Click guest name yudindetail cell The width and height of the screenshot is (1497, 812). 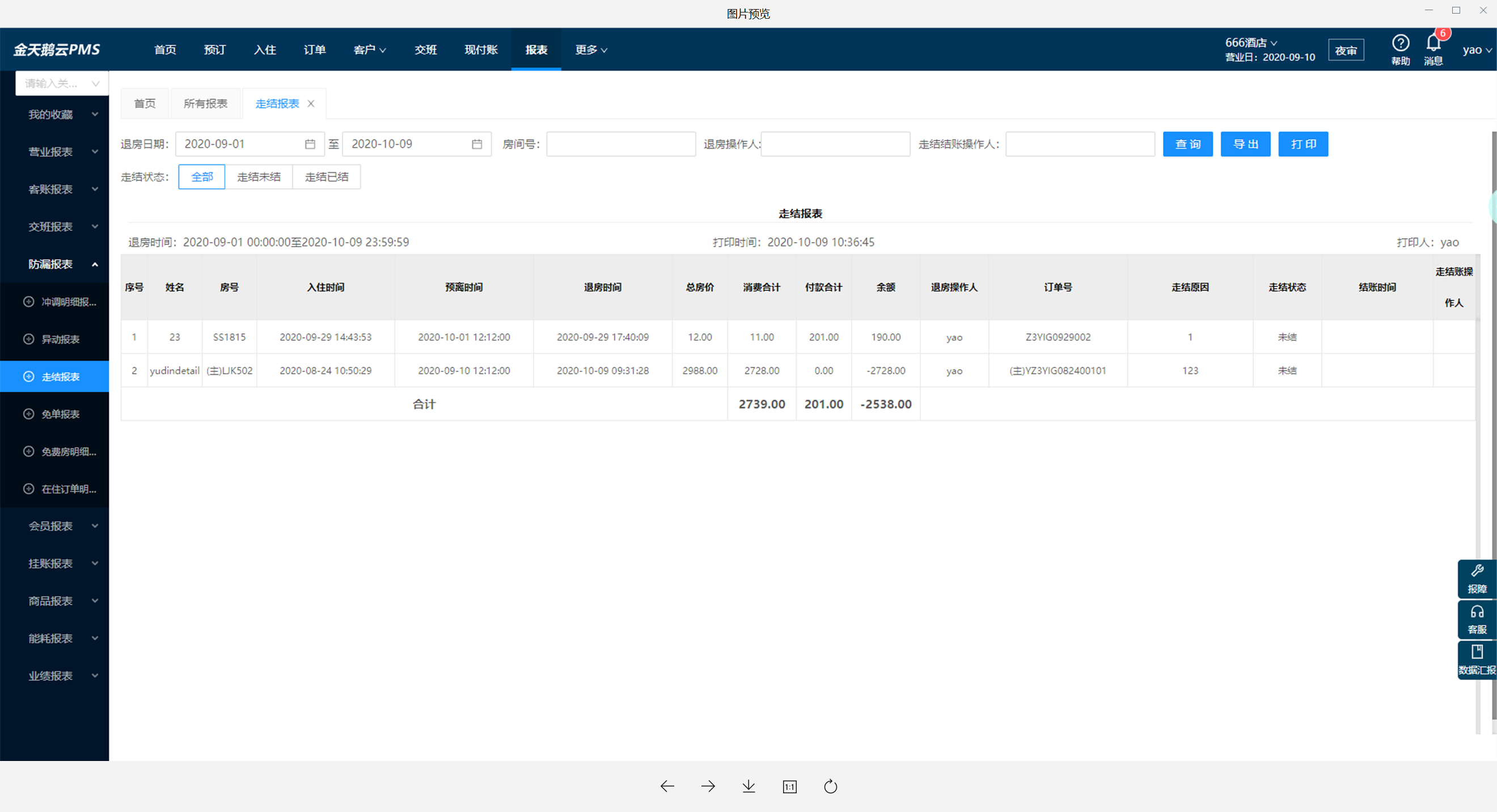pyautogui.click(x=174, y=371)
